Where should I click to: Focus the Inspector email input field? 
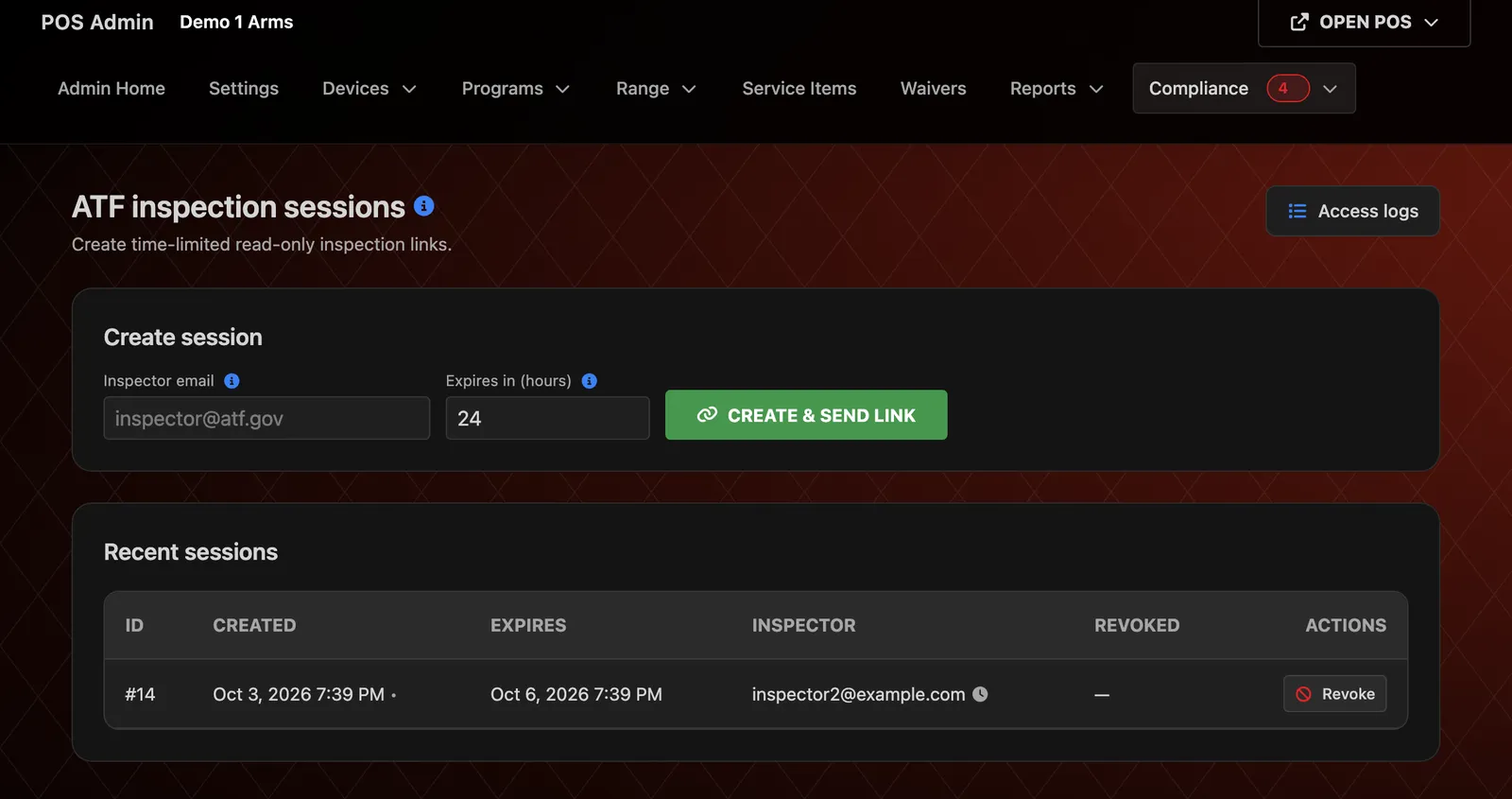[266, 418]
